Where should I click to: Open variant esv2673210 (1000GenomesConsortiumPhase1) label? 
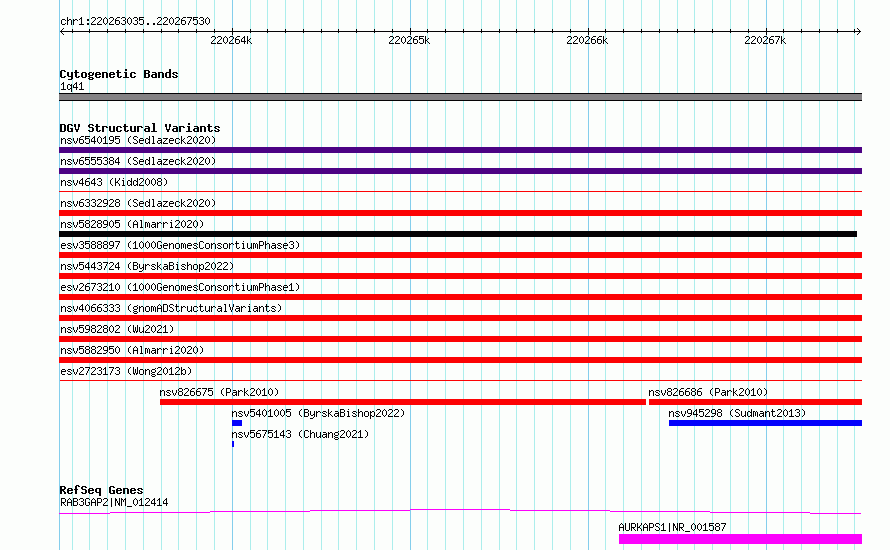[x=180, y=287]
